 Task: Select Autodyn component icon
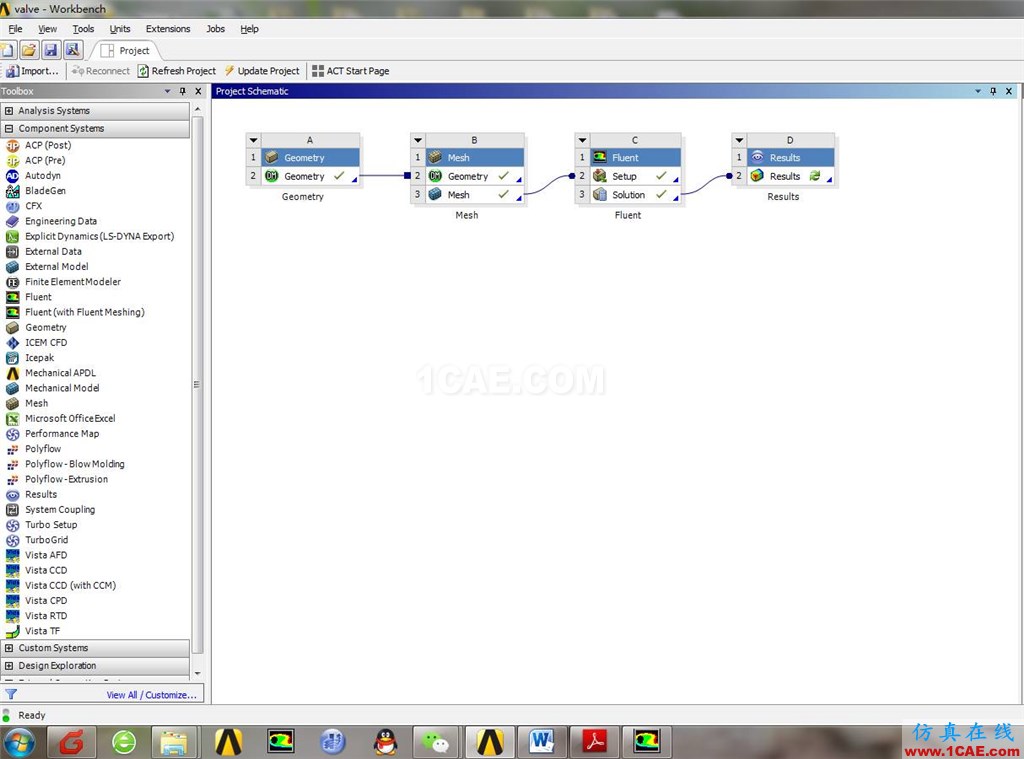point(12,176)
